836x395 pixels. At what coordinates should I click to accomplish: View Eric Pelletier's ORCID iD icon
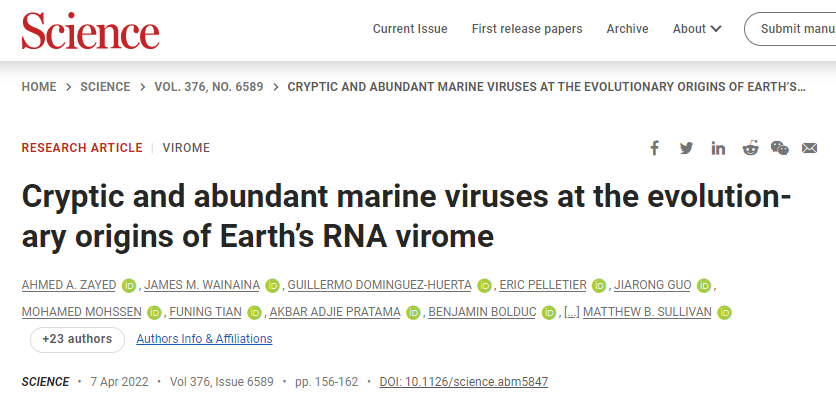(599, 286)
